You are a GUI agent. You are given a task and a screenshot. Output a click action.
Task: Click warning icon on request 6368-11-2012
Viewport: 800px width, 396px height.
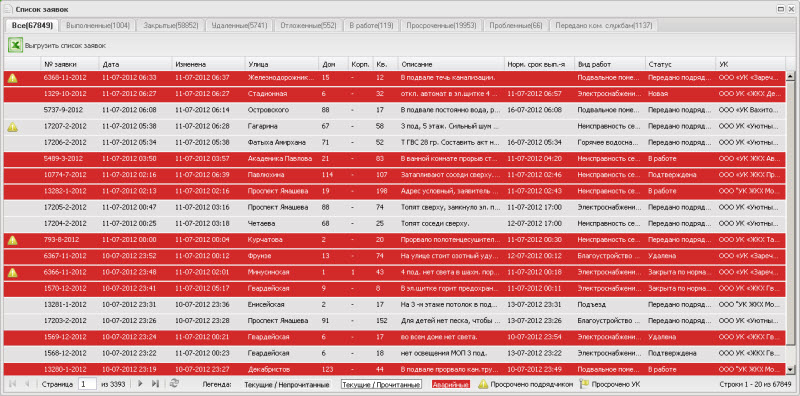(13, 78)
